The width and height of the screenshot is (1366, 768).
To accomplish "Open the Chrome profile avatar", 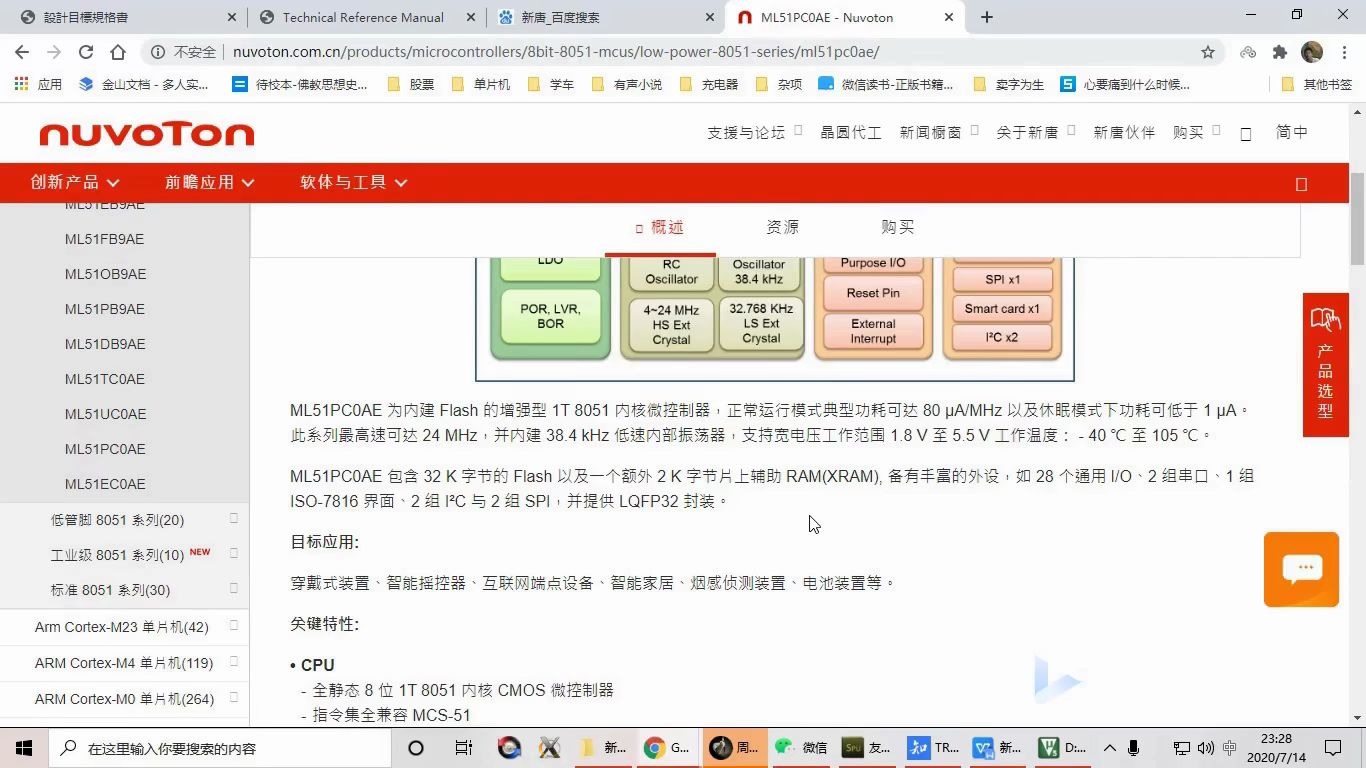I will (x=1312, y=52).
